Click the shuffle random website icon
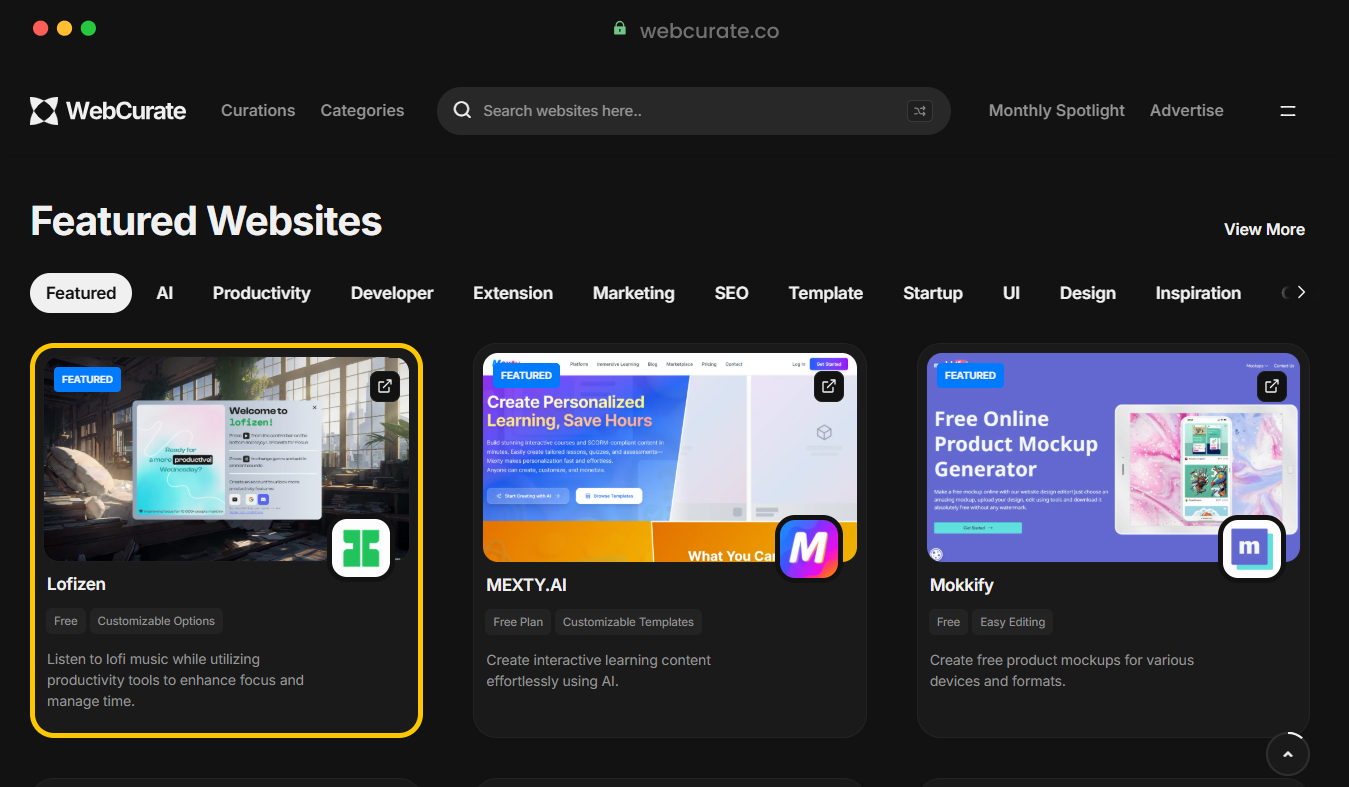This screenshot has width=1349, height=787. click(920, 111)
